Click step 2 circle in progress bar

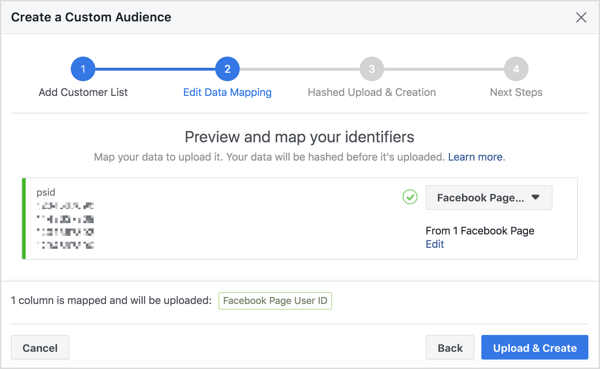point(227,69)
